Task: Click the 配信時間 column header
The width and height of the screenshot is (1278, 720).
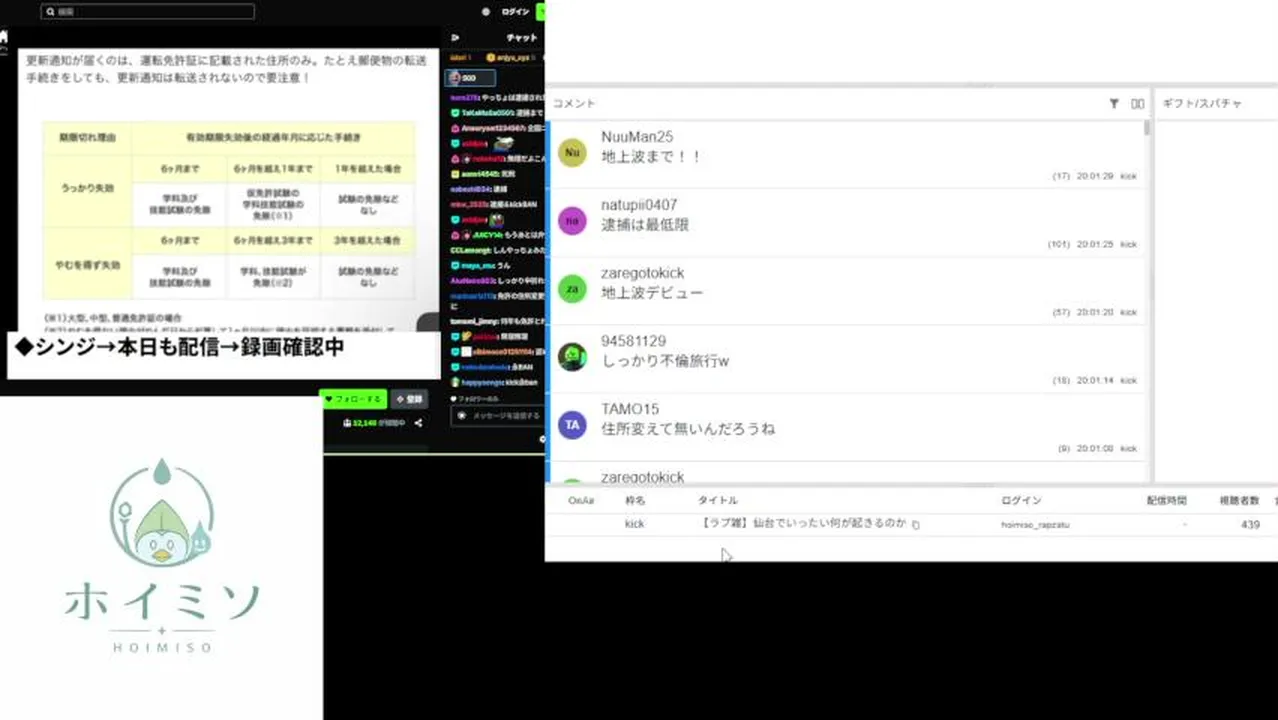Action: (x=1167, y=500)
